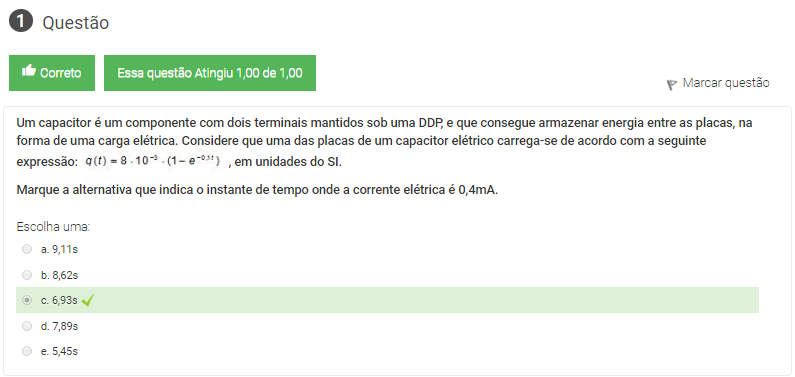795x377 pixels.
Task: Click the answer text 7,89s
Action: pos(65,326)
